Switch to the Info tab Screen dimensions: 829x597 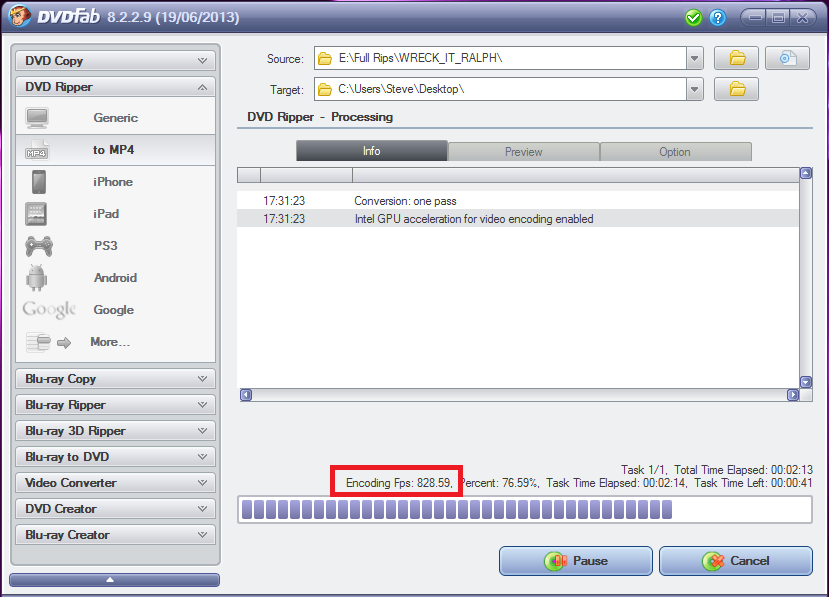pos(372,151)
